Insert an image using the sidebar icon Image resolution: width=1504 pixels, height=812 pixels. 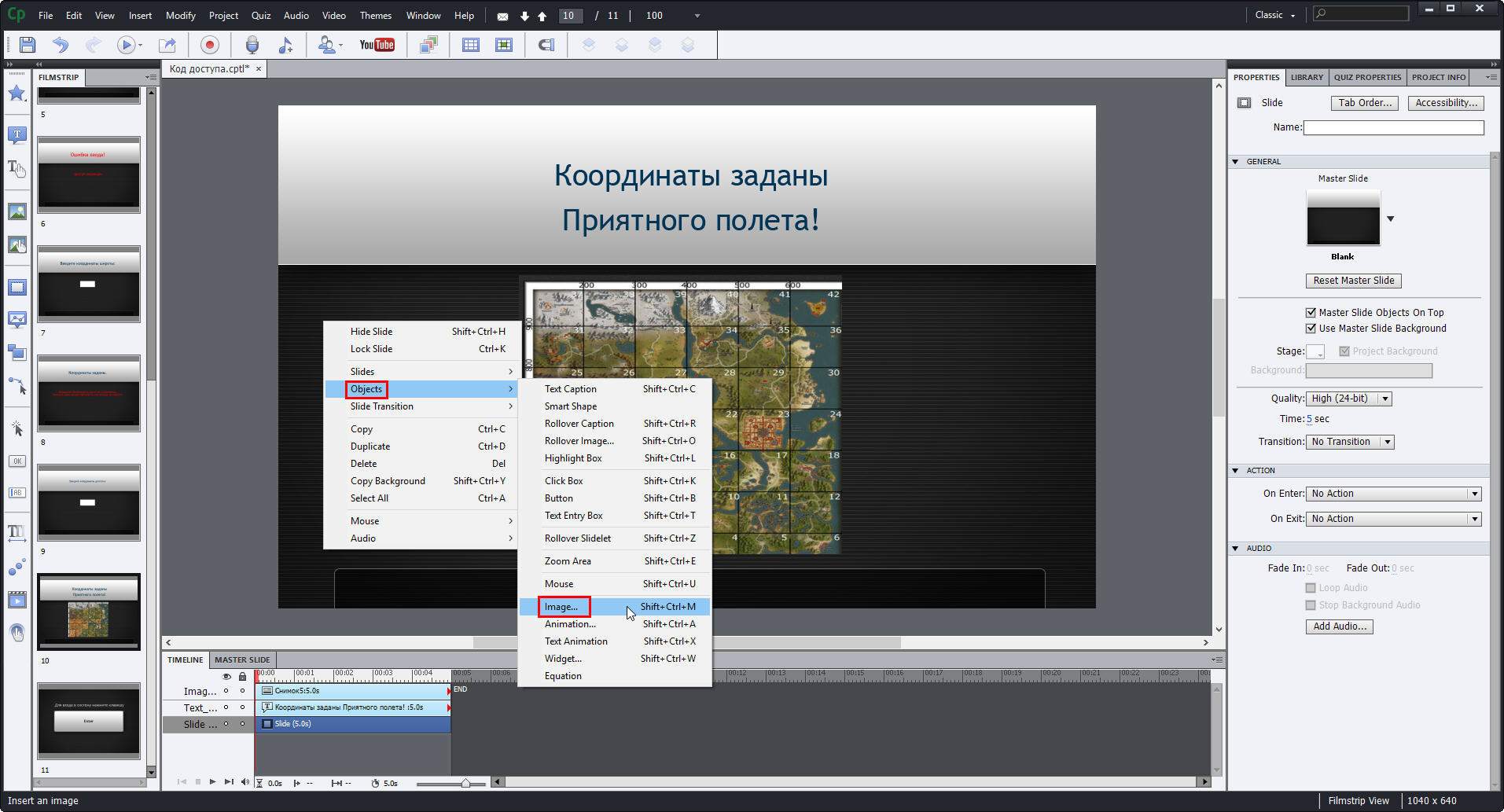pyautogui.click(x=17, y=211)
